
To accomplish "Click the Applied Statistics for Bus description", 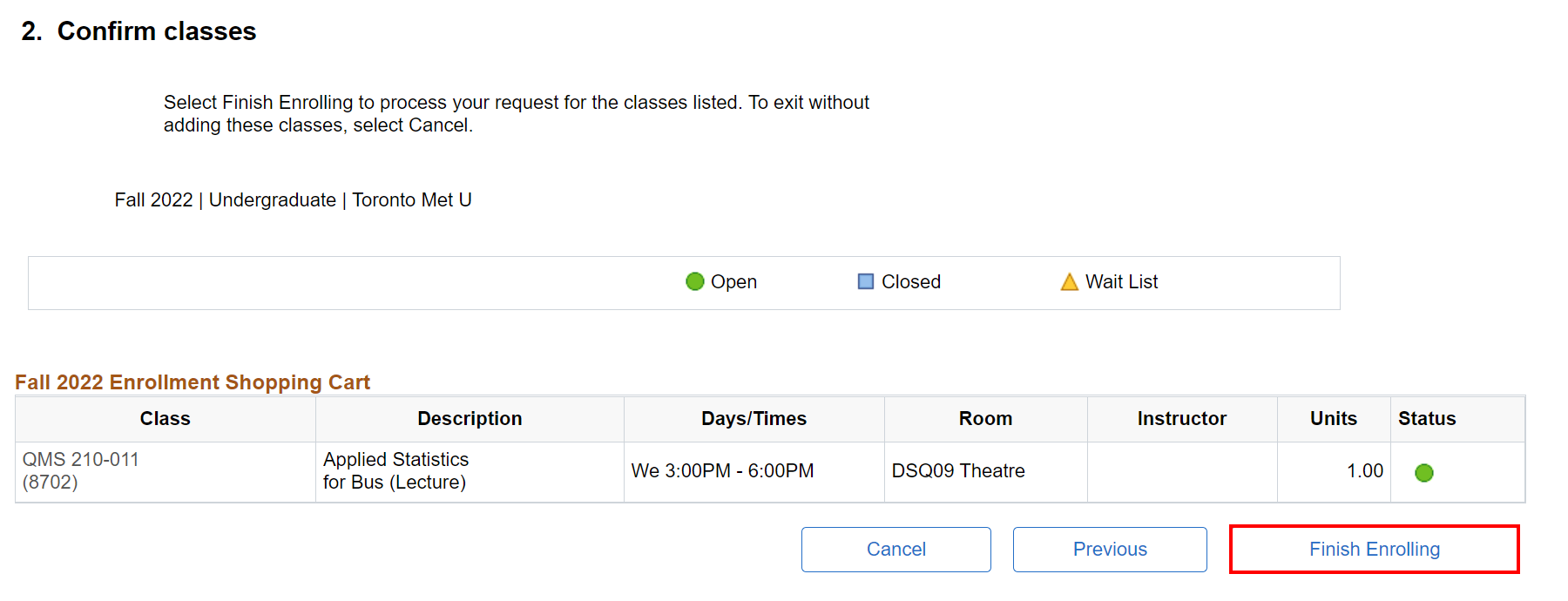I will [395, 470].
